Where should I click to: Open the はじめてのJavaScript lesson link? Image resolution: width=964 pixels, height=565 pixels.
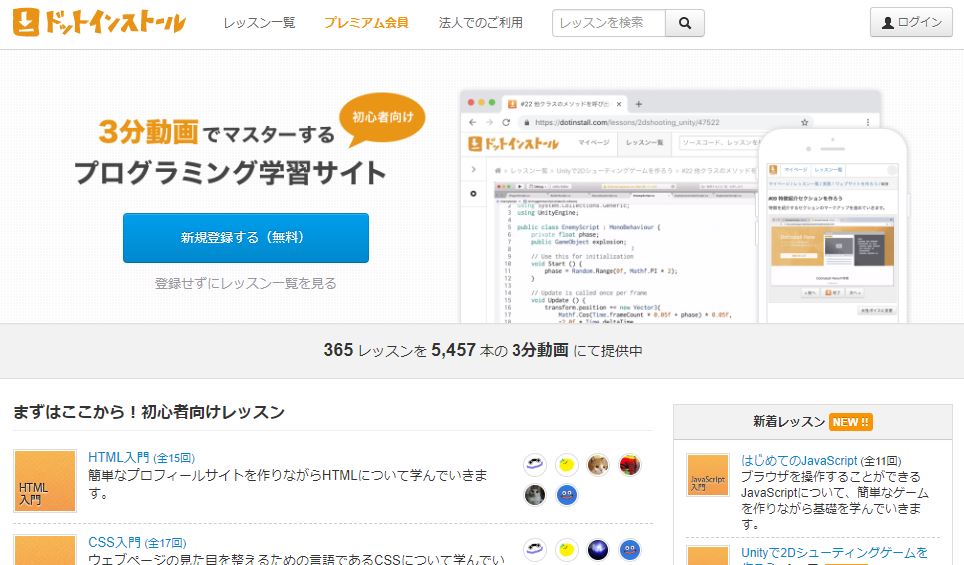click(799, 460)
